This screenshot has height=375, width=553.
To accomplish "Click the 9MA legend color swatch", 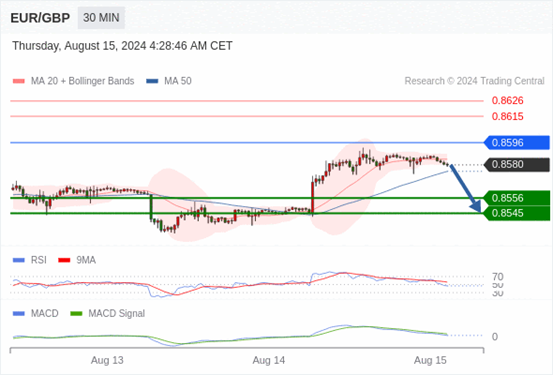I will [64, 260].
